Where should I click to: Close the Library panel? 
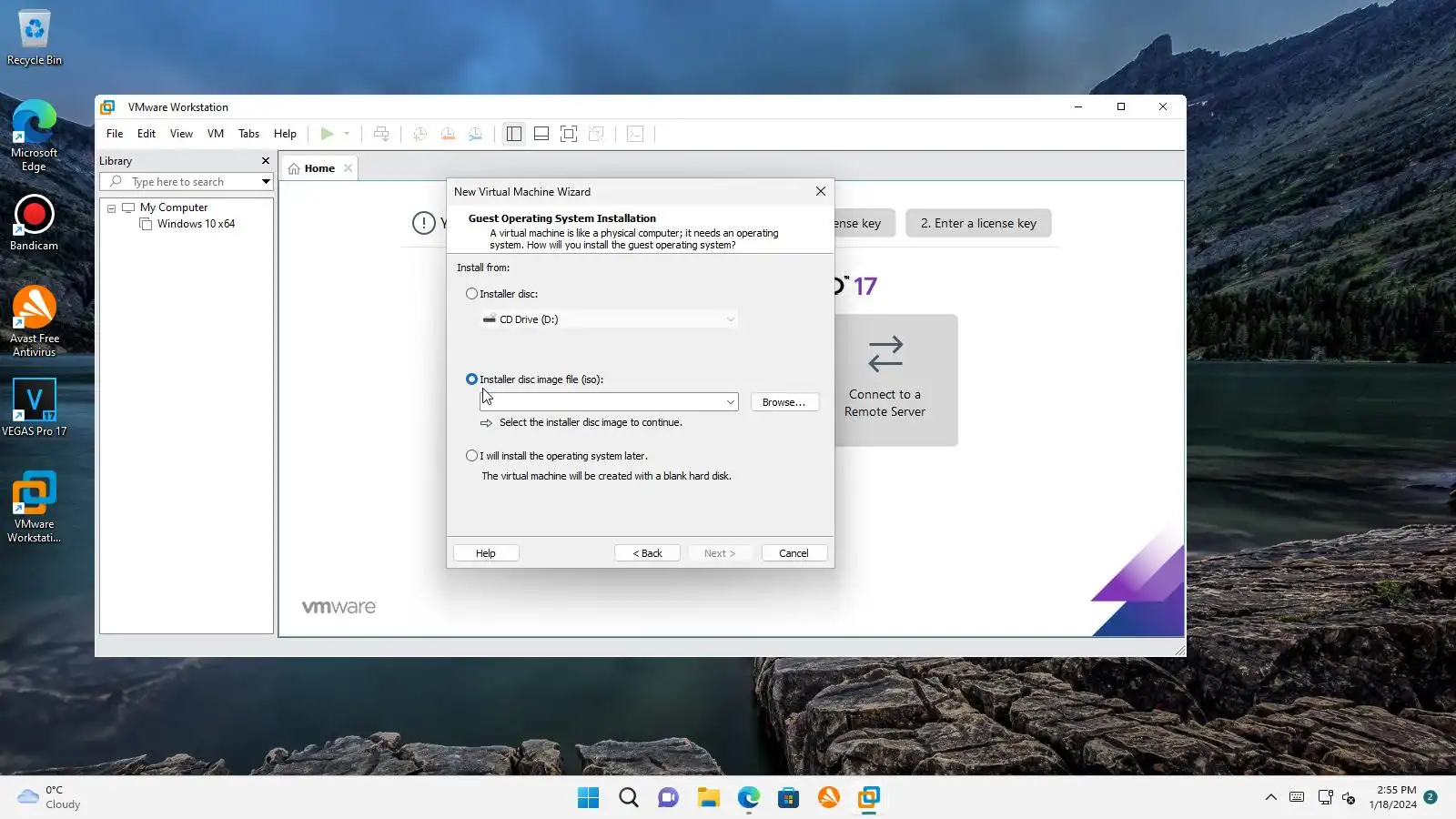[x=266, y=161]
